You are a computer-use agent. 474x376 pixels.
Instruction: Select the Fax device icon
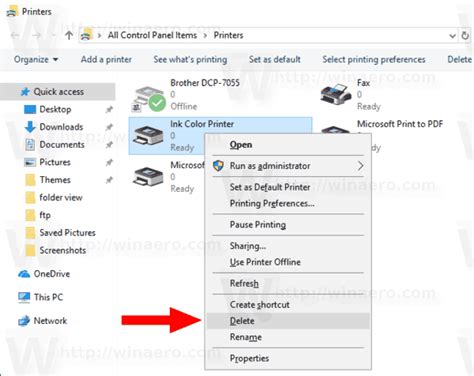[336, 94]
